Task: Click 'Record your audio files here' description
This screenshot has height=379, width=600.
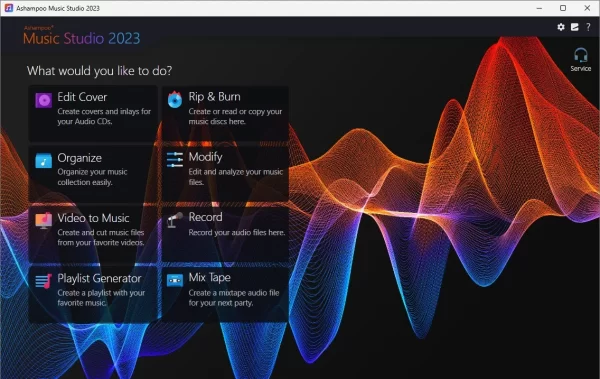Action: click(237, 232)
